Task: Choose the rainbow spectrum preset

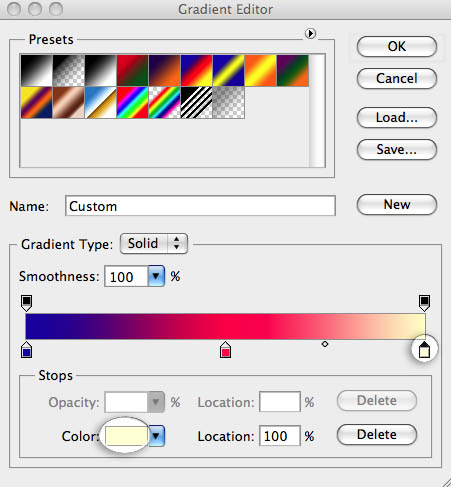Action: tap(132, 103)
